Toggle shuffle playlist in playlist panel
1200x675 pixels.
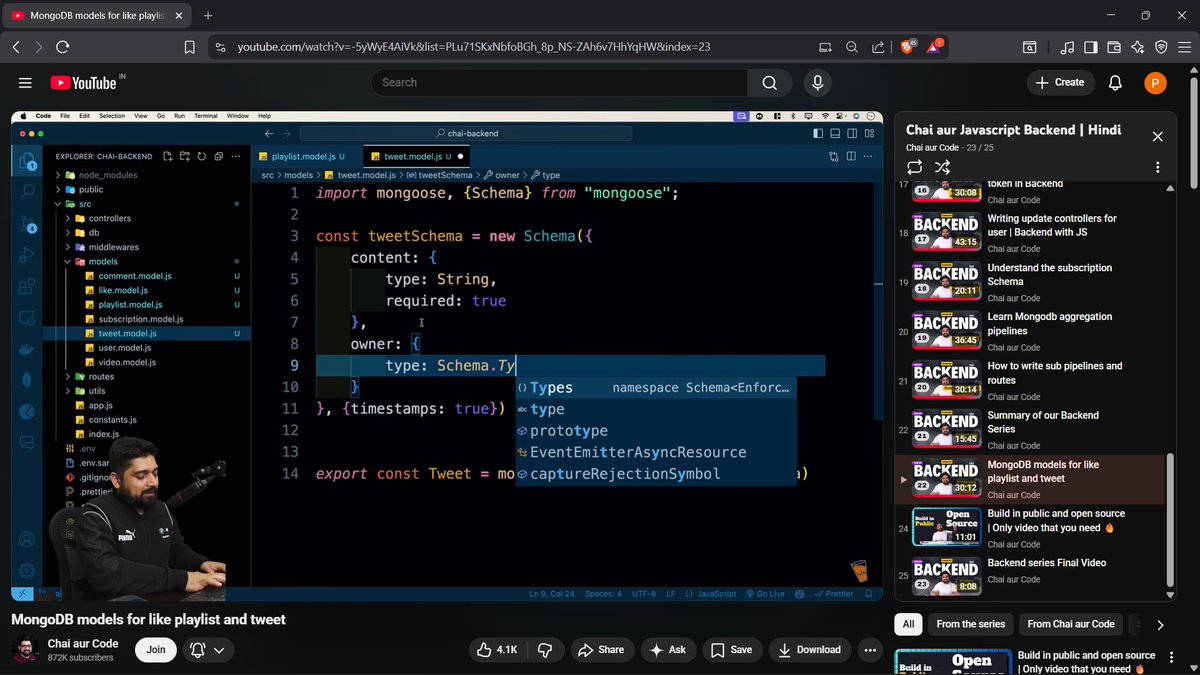pyautogui.click(x=942, y=167)
